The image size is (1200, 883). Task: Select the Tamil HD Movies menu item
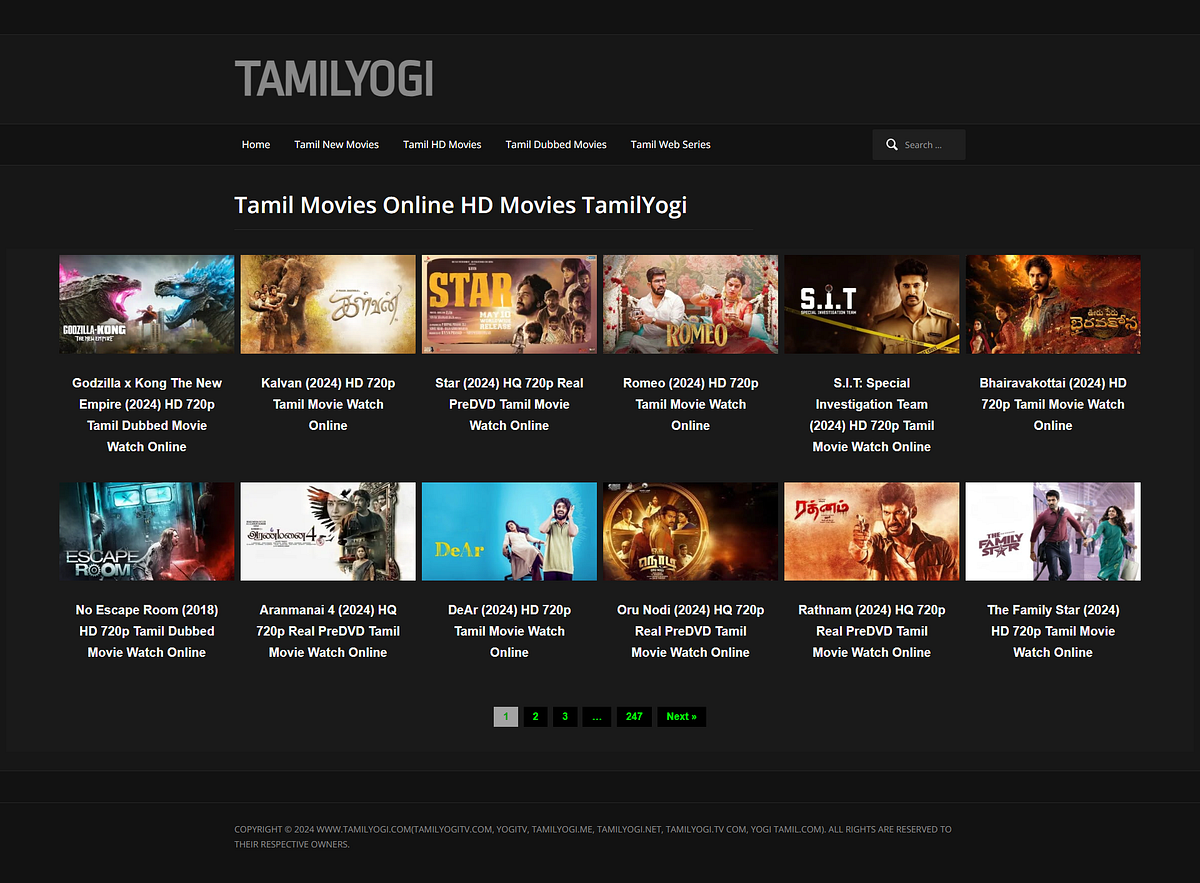[442, 144]
